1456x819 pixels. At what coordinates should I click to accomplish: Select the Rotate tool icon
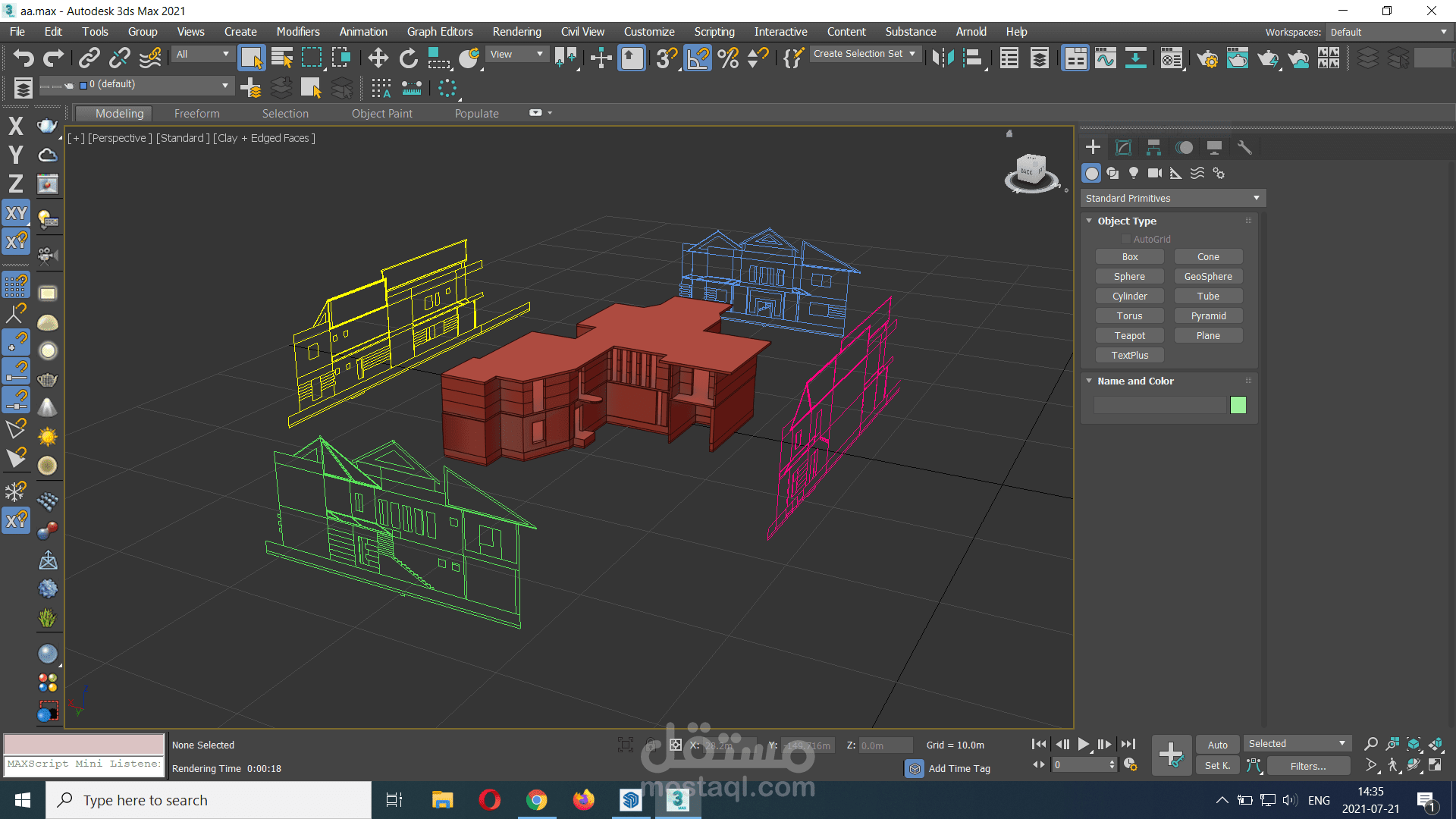409,58
